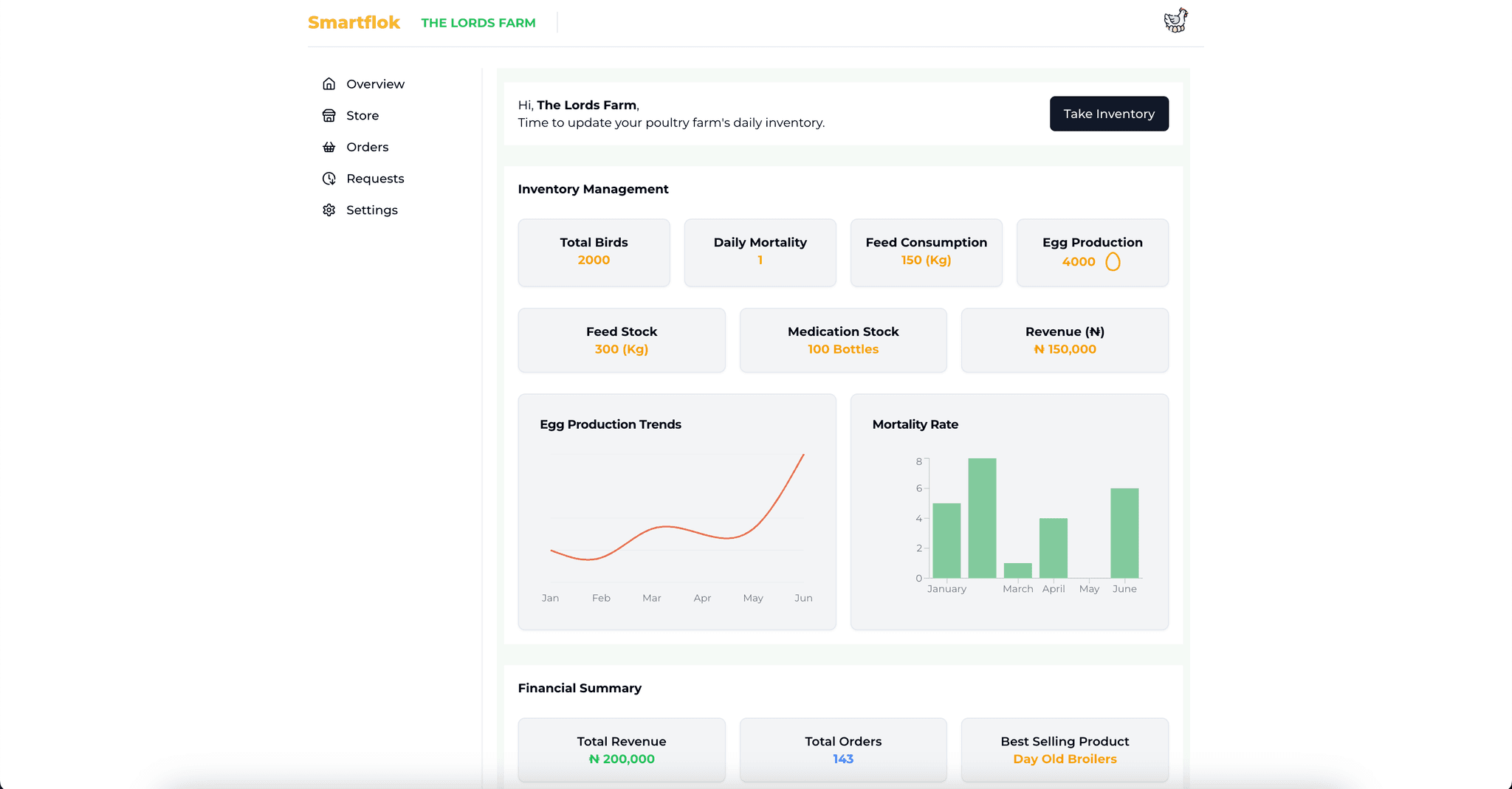Select the Best Selling Product card
This screenshot has height=789, width=1512.
pyautogui.click(x=1065, y=750)
